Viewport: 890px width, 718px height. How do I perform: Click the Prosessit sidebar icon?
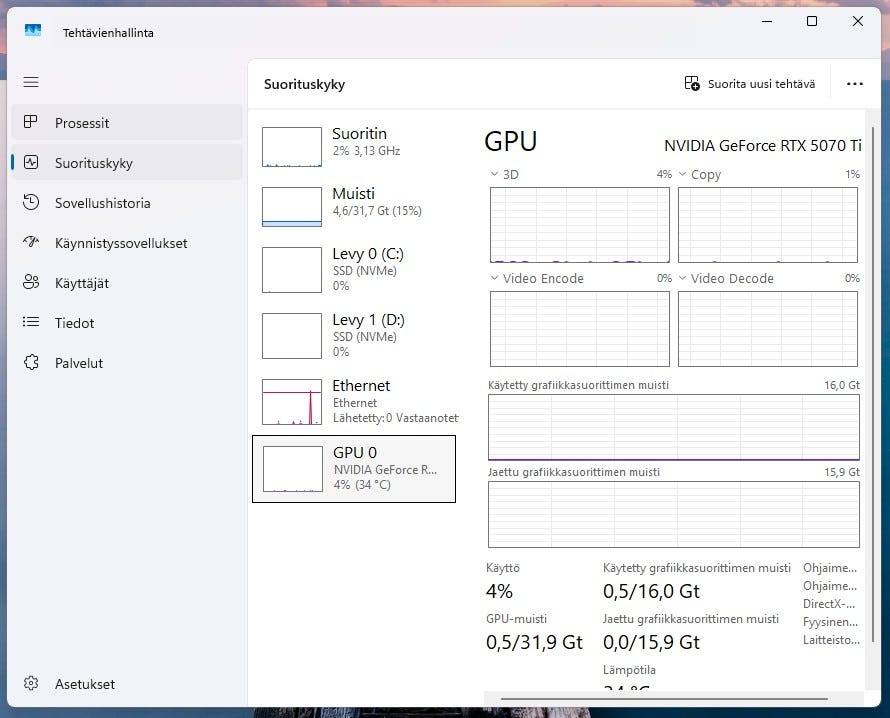pos(31,122)
